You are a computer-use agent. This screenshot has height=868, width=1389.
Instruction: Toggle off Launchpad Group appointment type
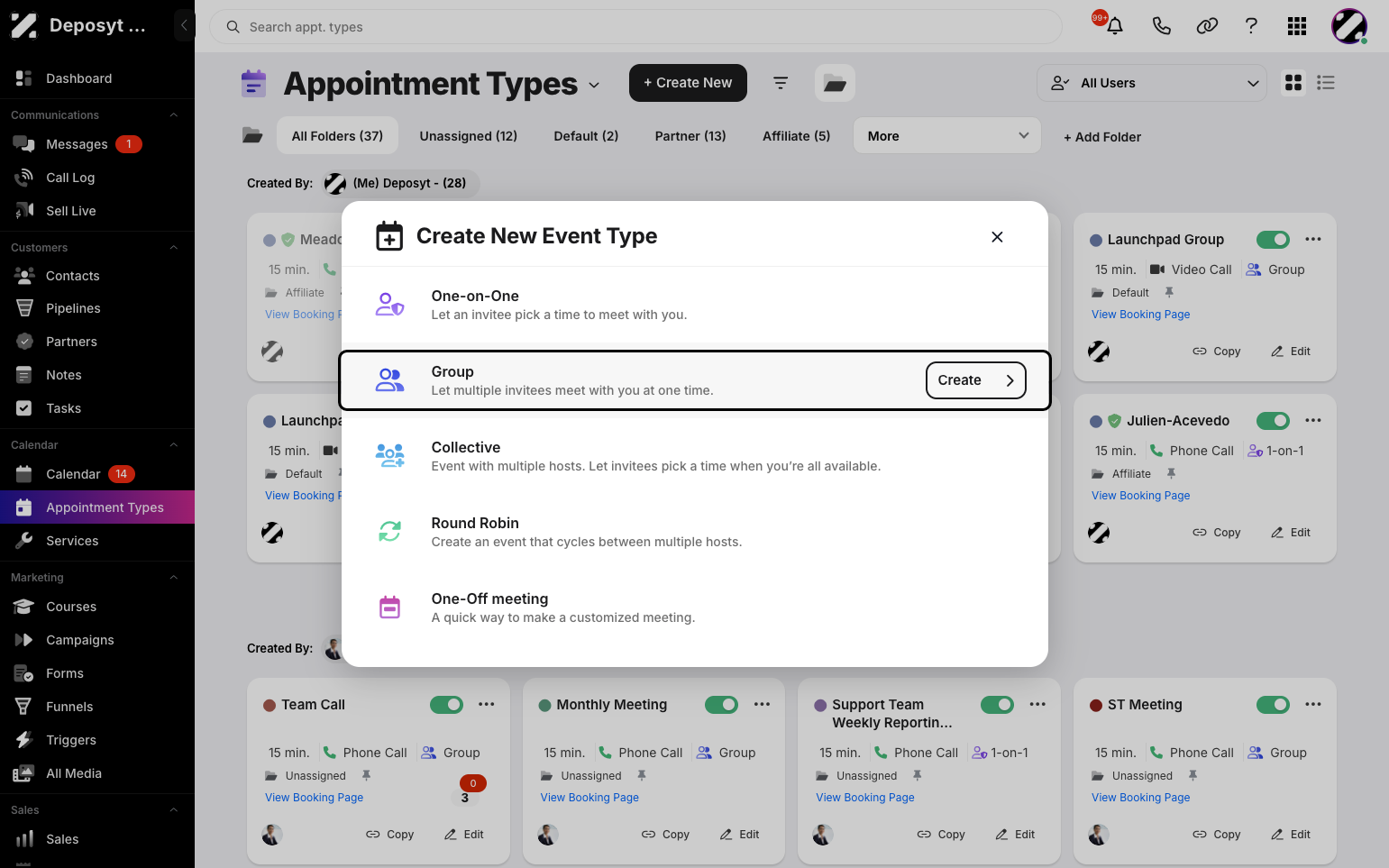point(1273,240)
